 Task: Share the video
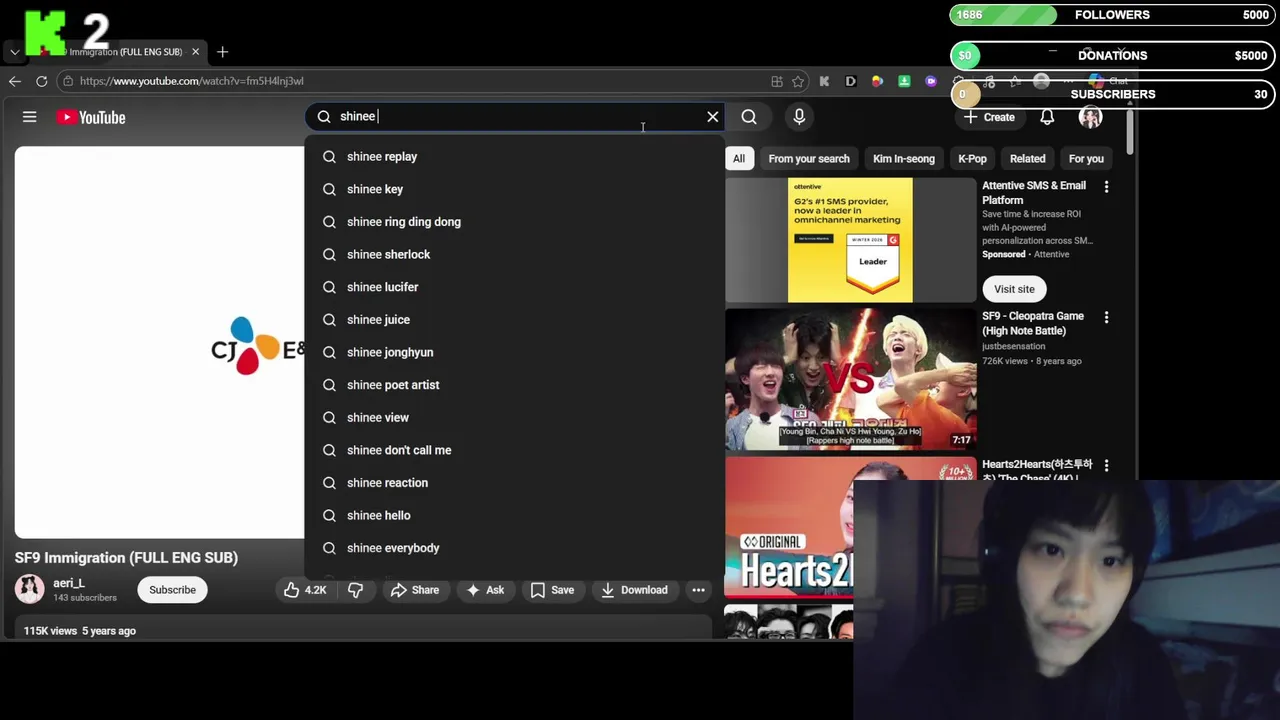click(414, 590)
